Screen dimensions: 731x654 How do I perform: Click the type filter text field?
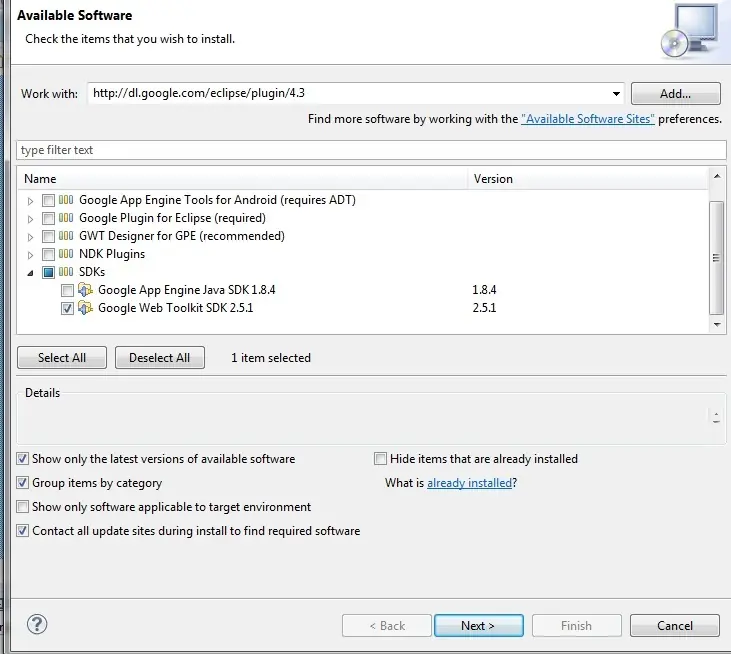371,150
